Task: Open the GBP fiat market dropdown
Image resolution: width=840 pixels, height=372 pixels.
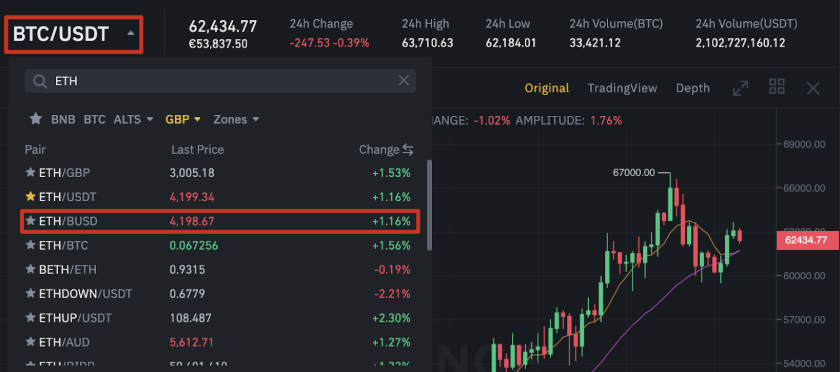Action: [183, 119]
